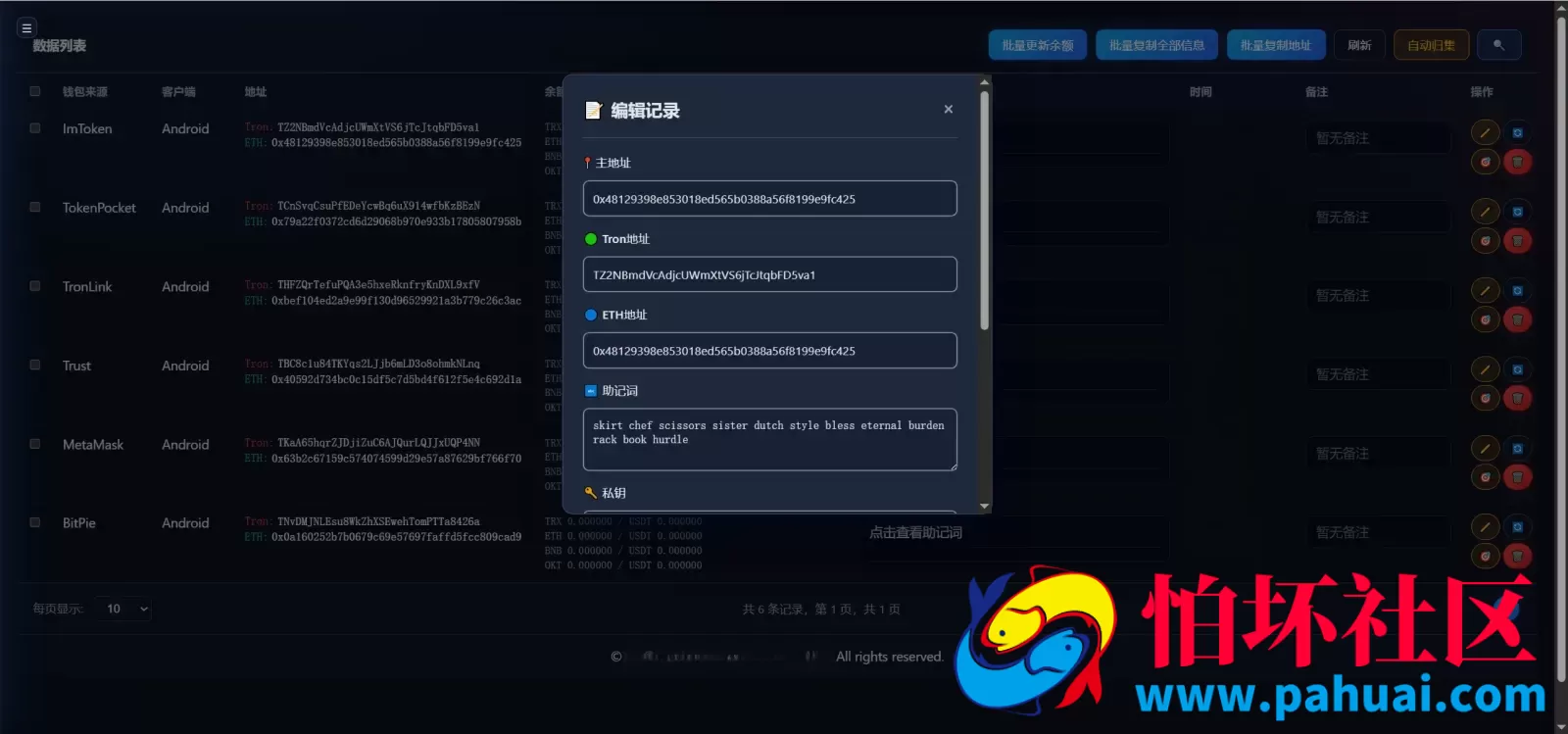Viewport: 1568px width, 734px height.
Task: Check the ImToken row checkbox
Action: click(35, 128)
